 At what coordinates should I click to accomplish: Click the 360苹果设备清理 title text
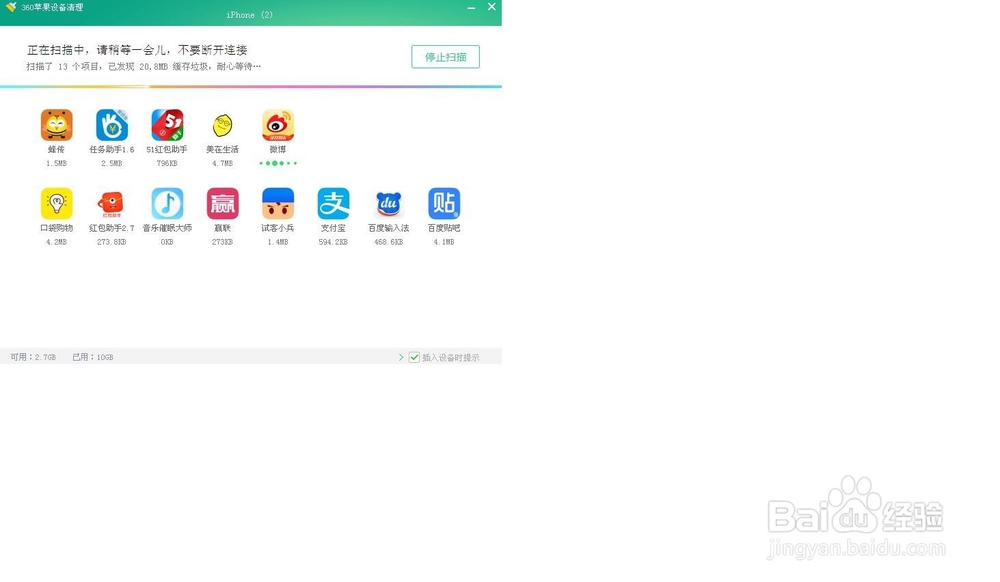[52, 8]
